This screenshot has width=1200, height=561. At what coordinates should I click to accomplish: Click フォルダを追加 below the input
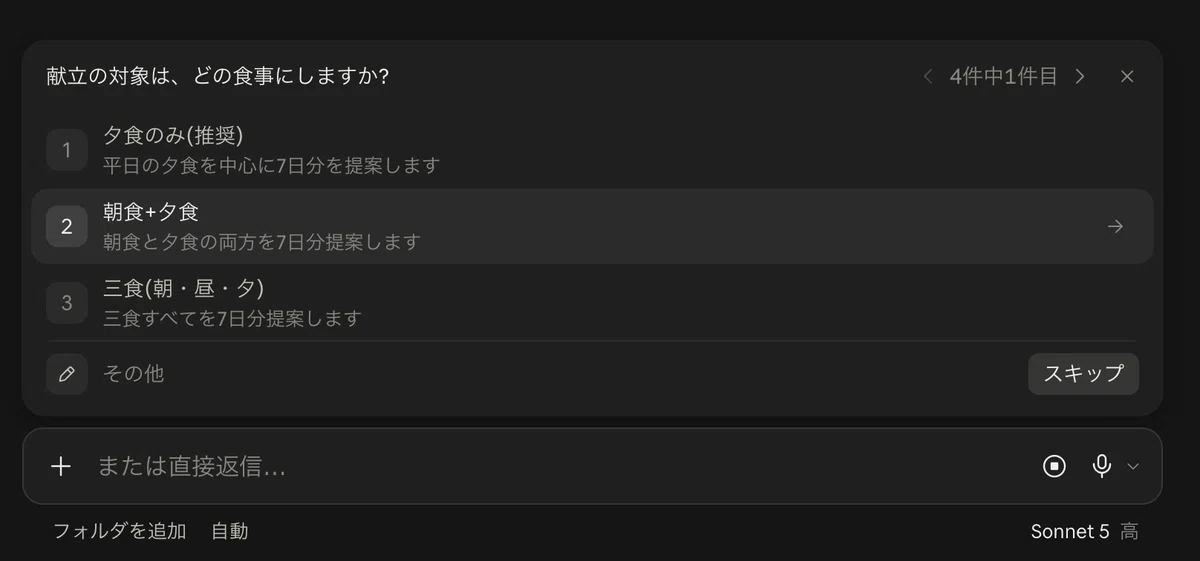[x=120, y=531]
